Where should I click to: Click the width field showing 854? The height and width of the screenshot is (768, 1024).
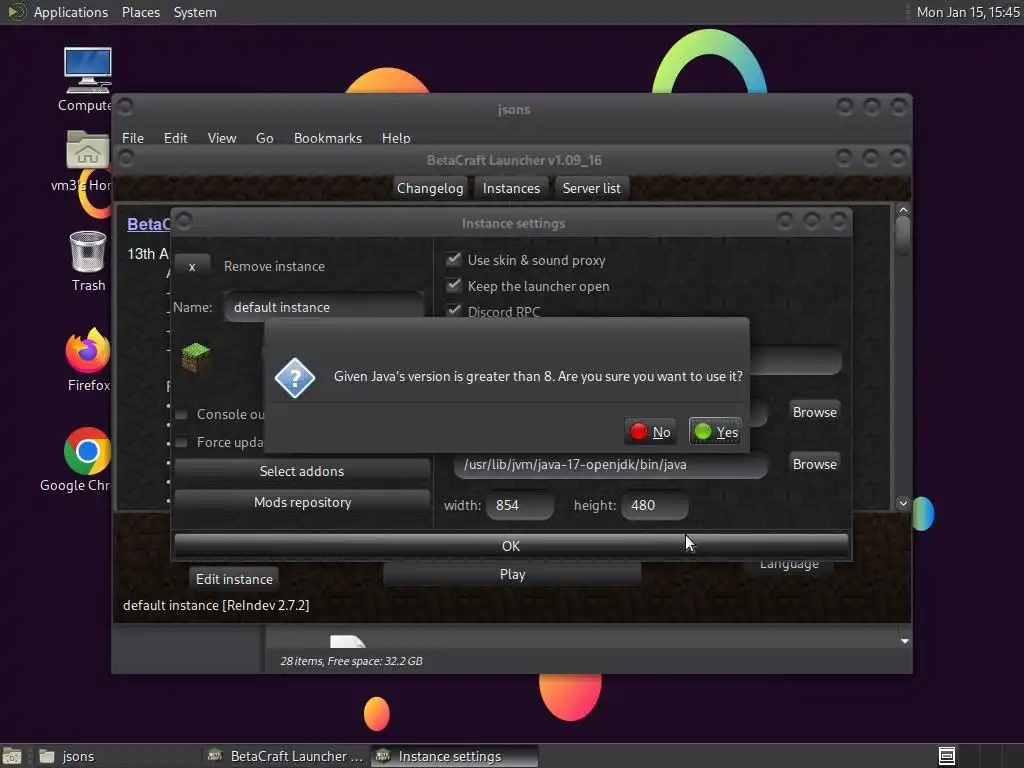[520, 505]
